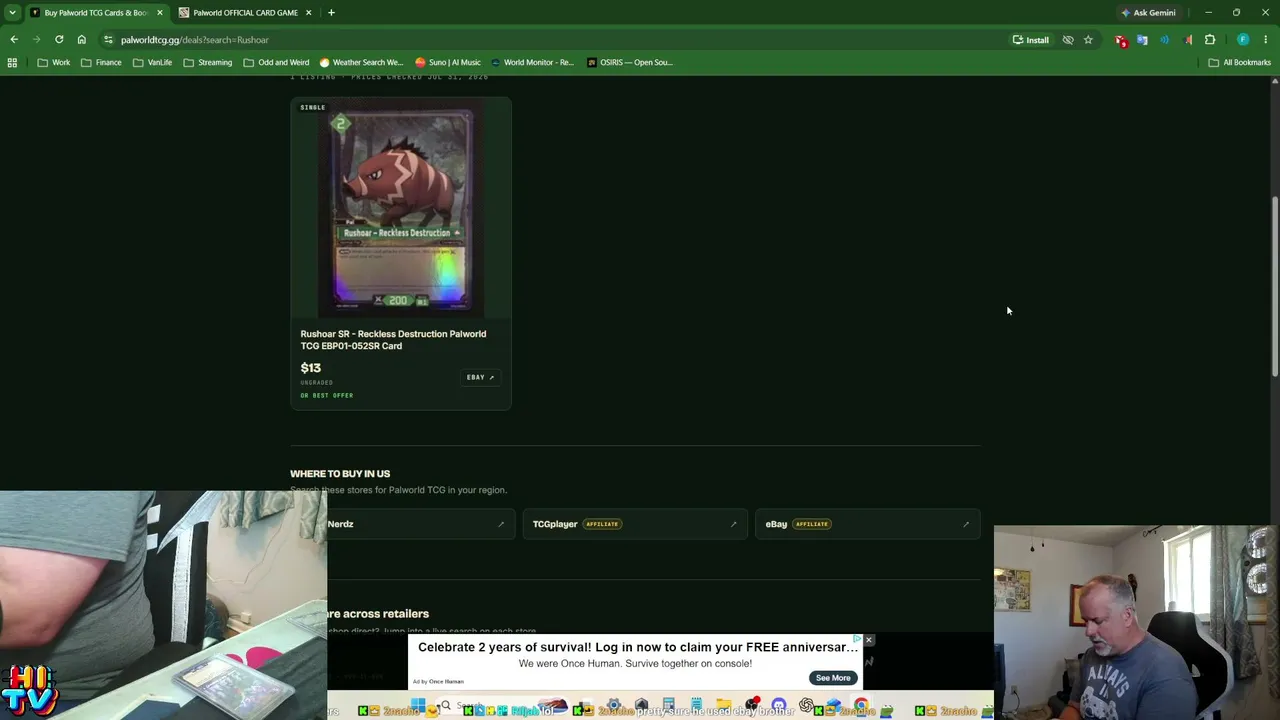
Task: Click the crossed-out eye icon in address bar
Action: pos(1068,40)
